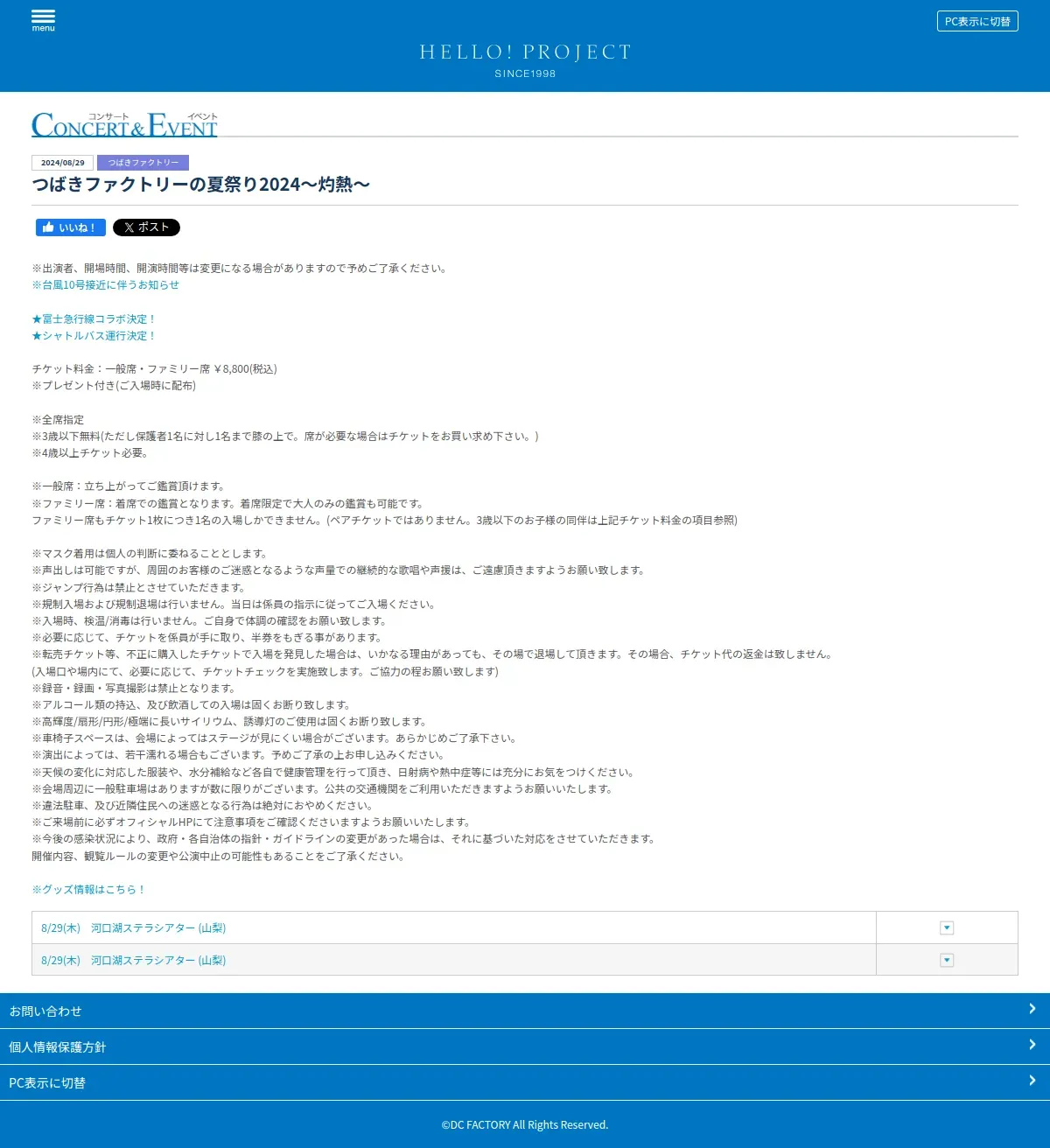The image size is (1050, 1148).
Task: Open the HELLO! PROJECT logo link
Action: coord(525,60)
